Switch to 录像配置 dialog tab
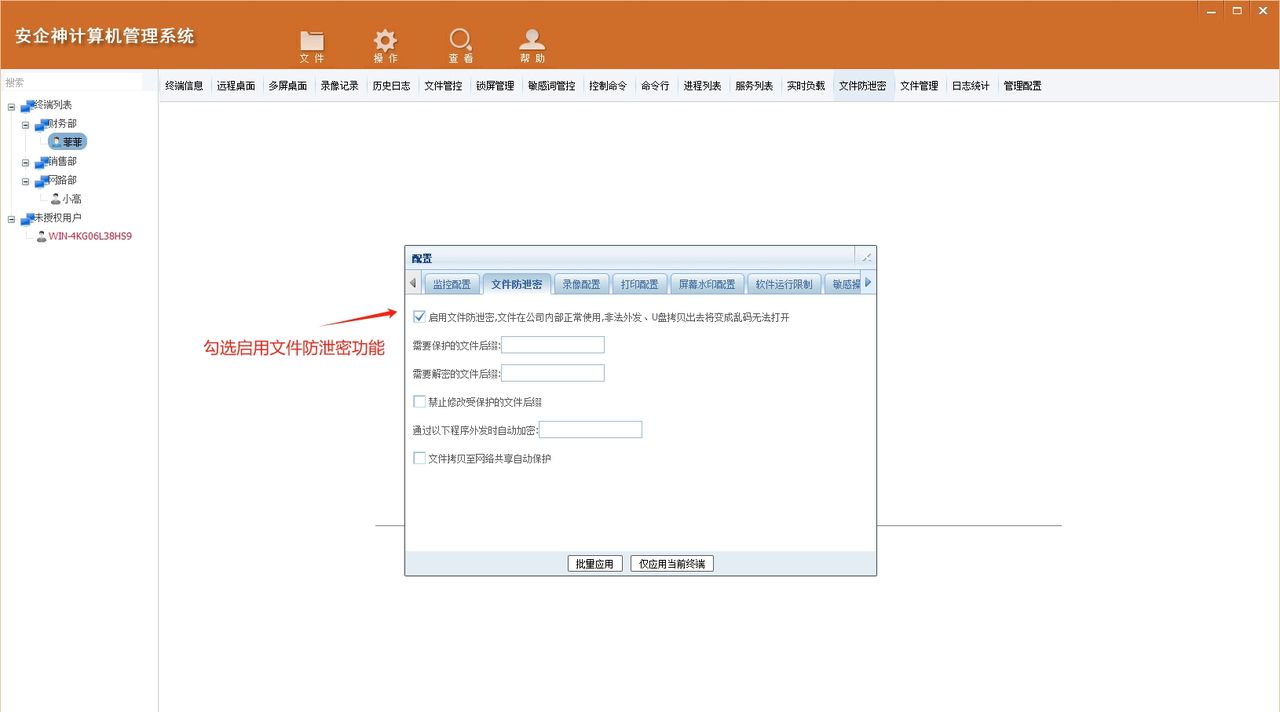 (x=581, y=284)
